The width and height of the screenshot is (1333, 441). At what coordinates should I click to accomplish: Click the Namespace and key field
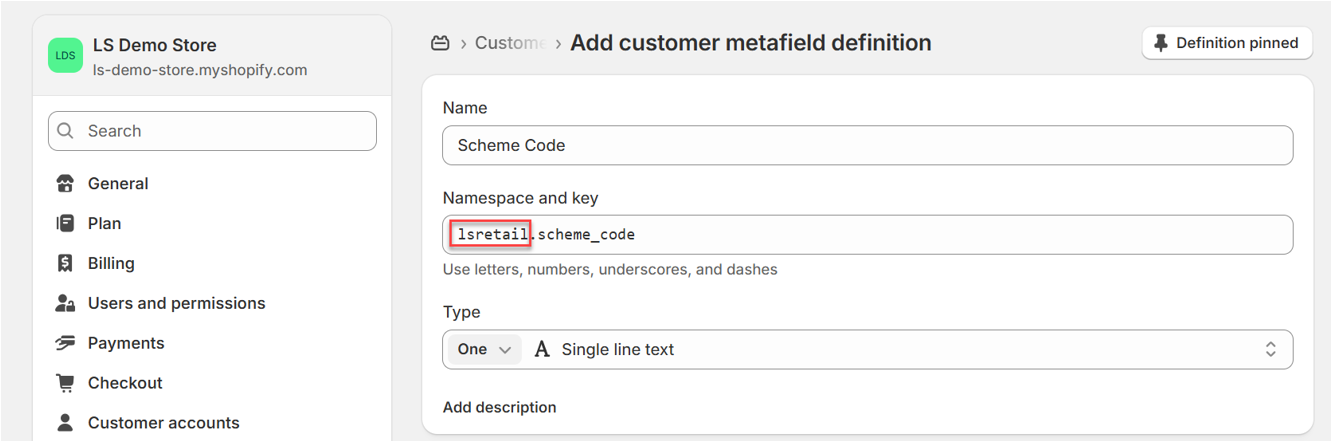point(900,235)
